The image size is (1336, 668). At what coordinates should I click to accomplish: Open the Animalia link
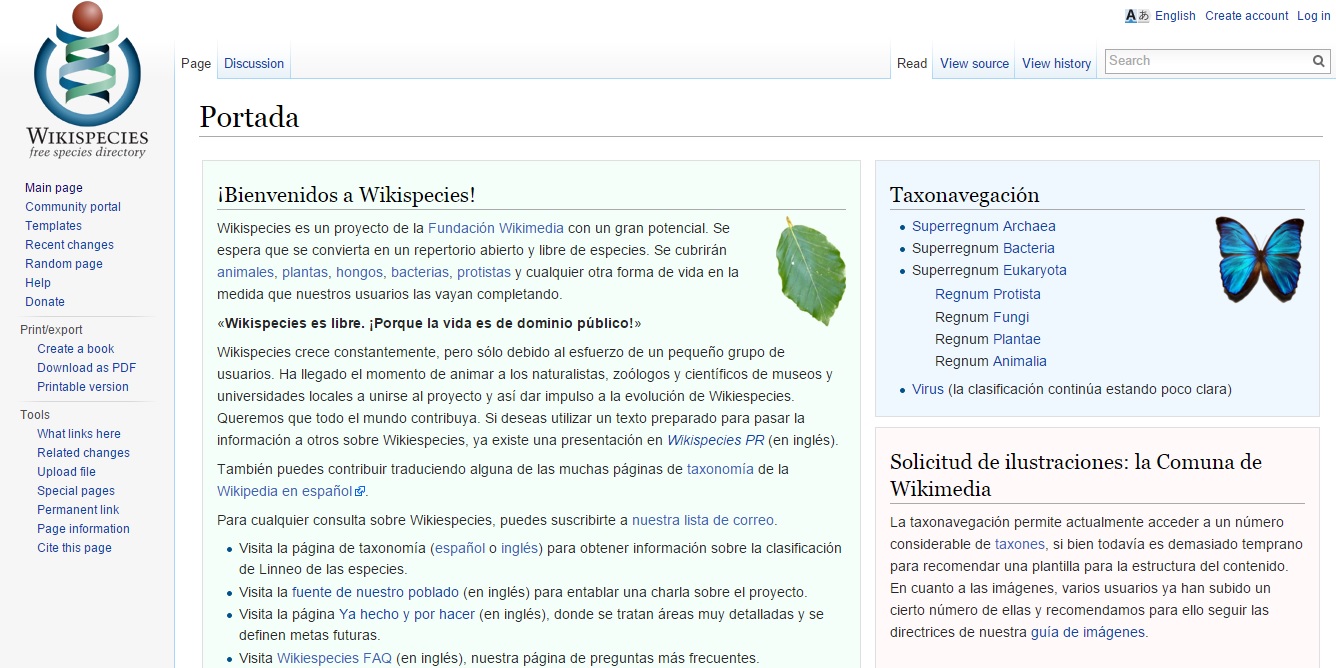(x=1020, y=361)
